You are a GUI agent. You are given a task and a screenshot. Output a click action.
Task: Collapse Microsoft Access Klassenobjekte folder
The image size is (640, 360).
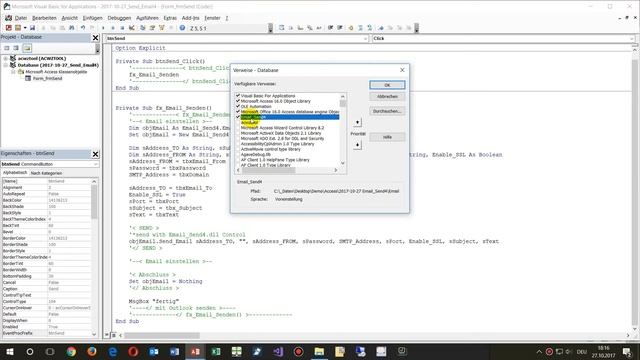point(13,72)
